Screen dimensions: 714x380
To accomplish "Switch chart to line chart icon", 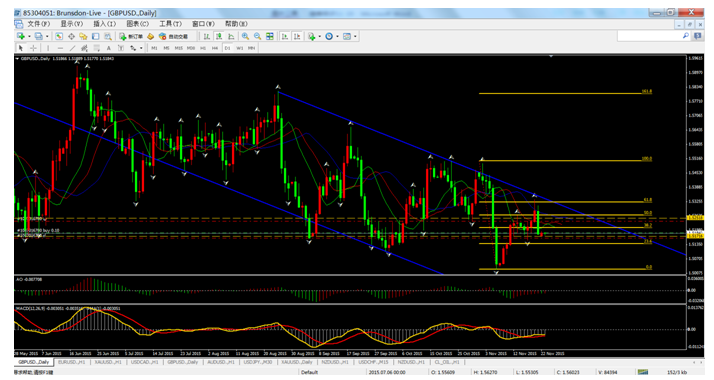I will tap(231, 36).
